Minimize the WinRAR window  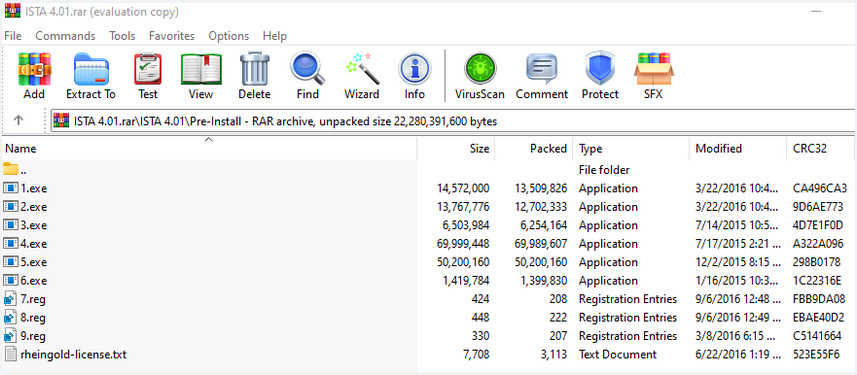(816, 11)
